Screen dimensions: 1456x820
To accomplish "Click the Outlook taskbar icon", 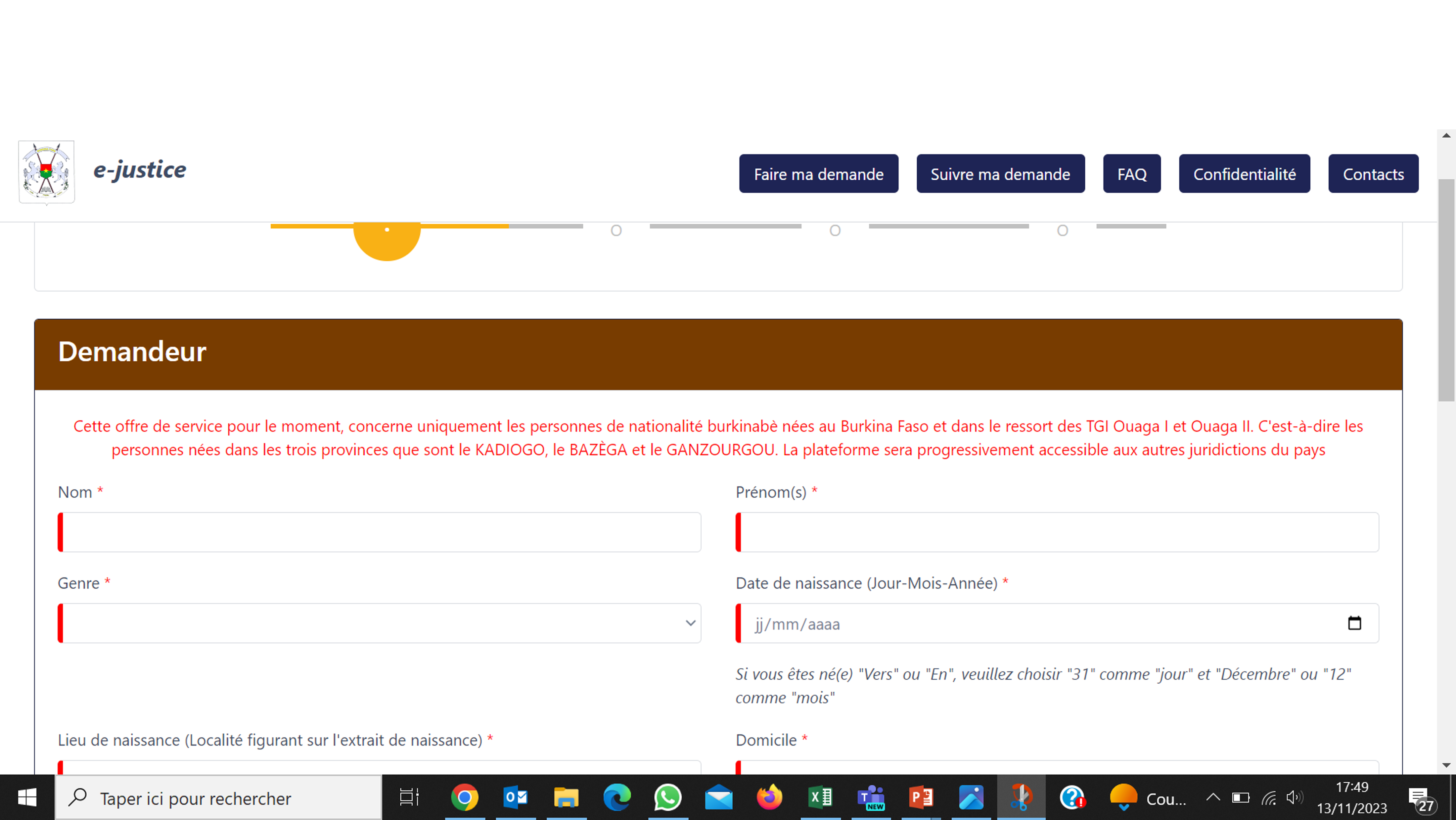I will click(516, 798).
